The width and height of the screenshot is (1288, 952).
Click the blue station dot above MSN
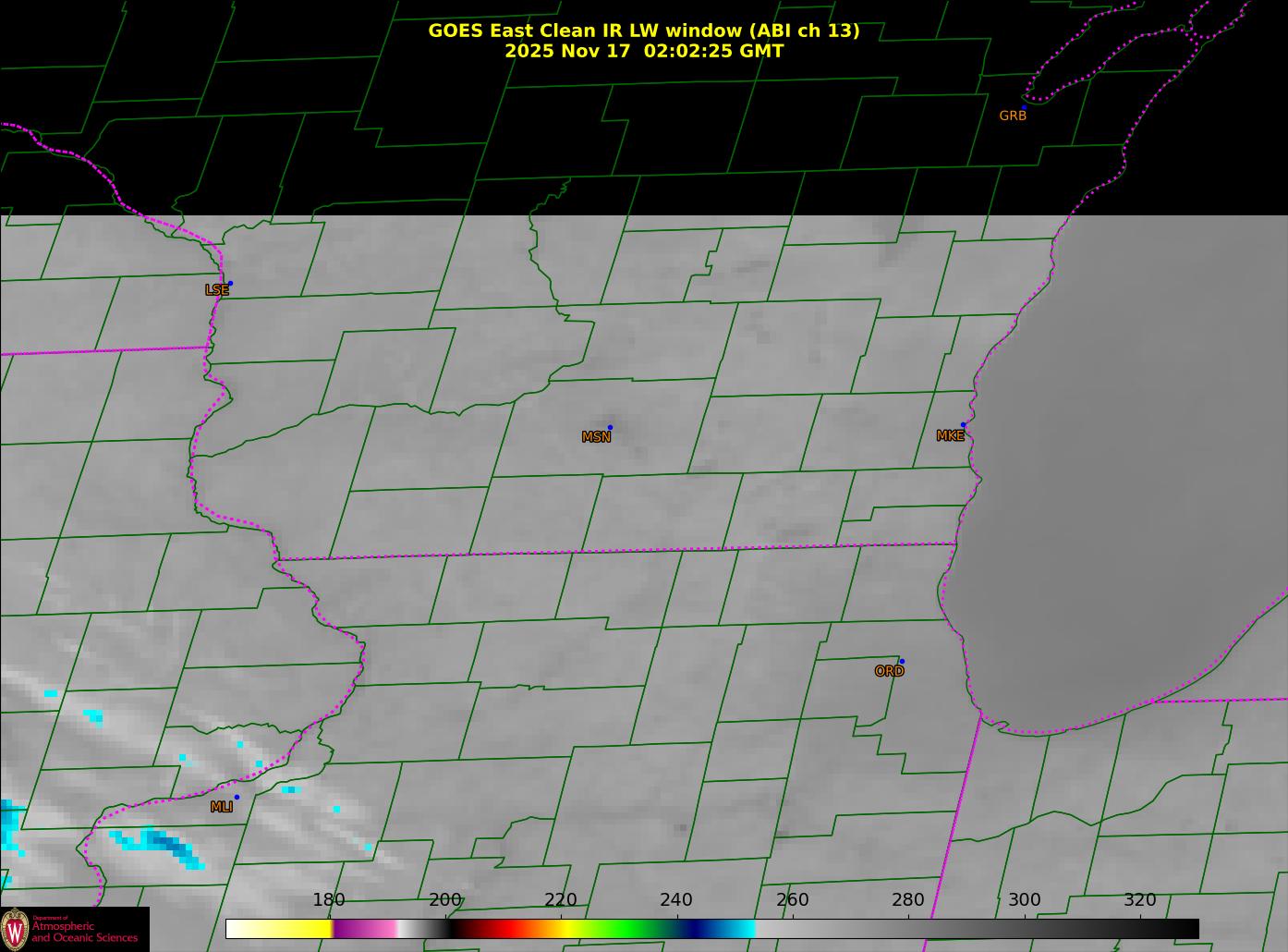610,427
